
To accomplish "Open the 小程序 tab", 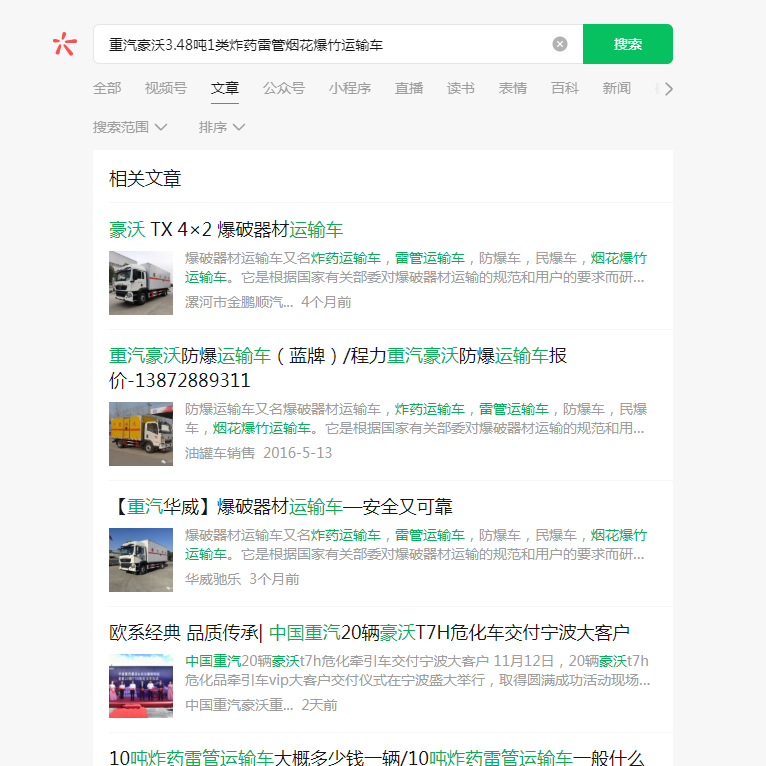I will tap(350, 88).
